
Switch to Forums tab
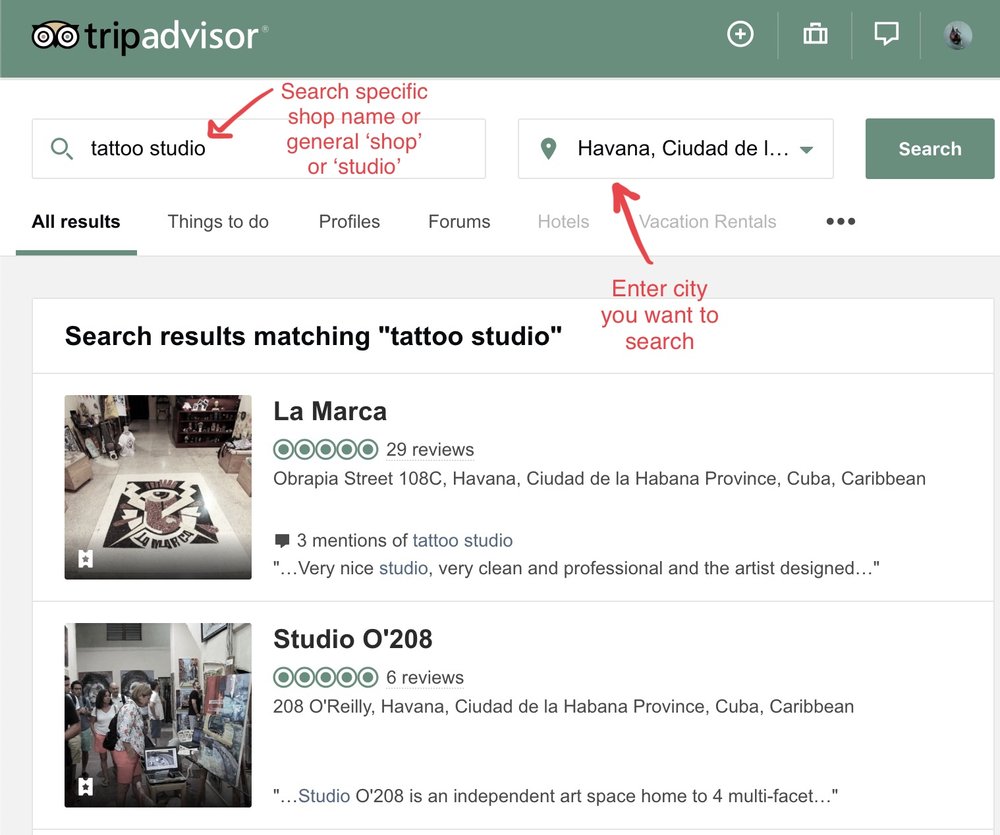[459, 221]
